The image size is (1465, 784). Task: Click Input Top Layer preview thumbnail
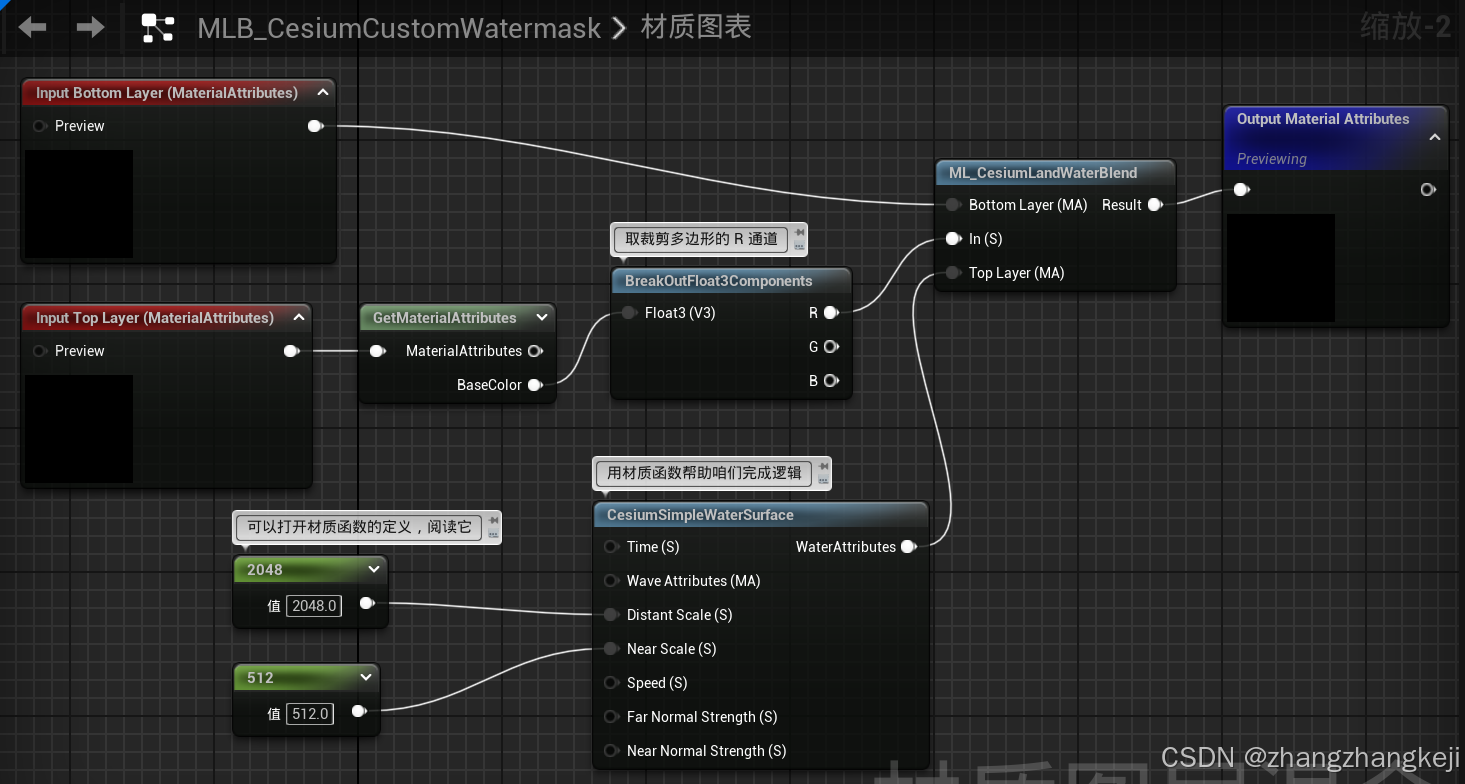pyautogui.click(x=79, y=429)
